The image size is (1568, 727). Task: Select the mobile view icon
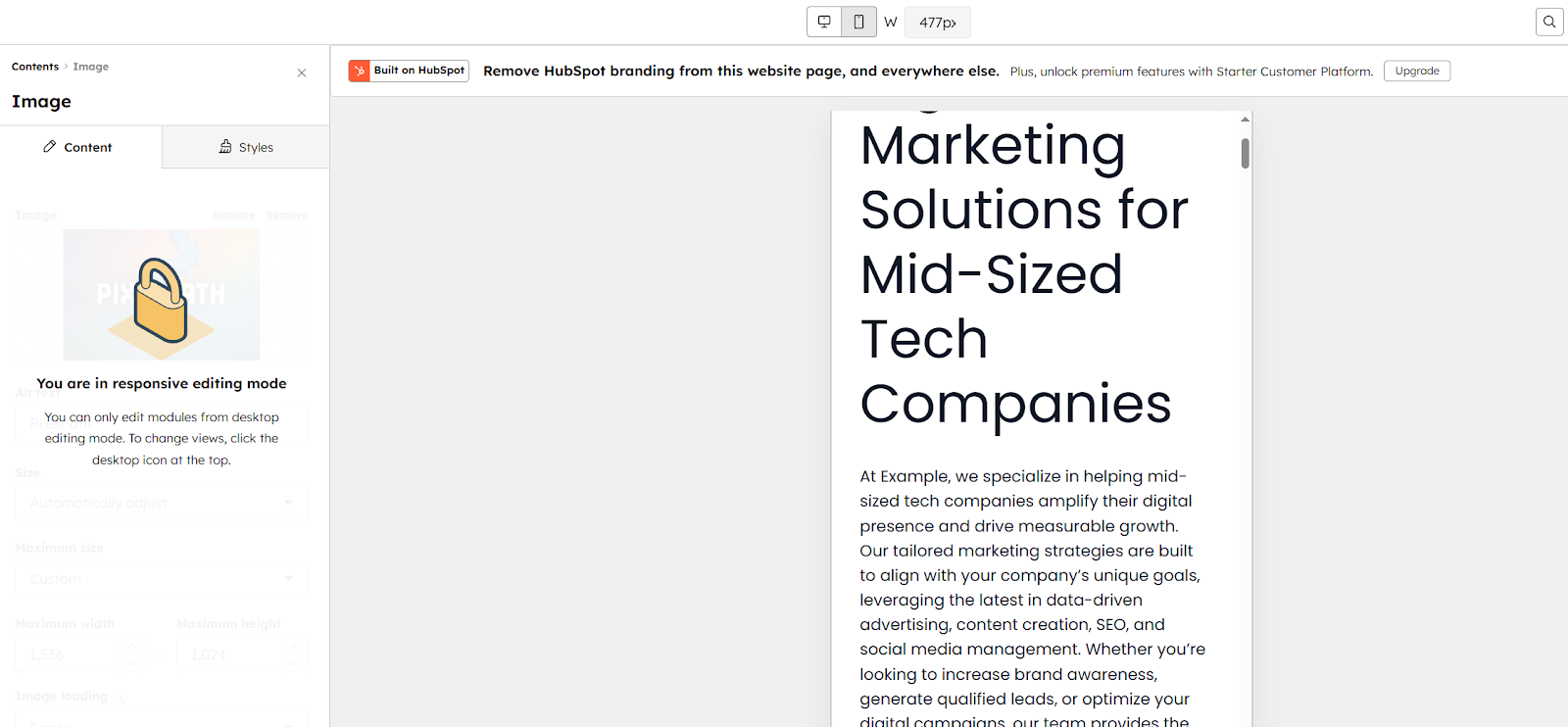[x=858, y=22]
